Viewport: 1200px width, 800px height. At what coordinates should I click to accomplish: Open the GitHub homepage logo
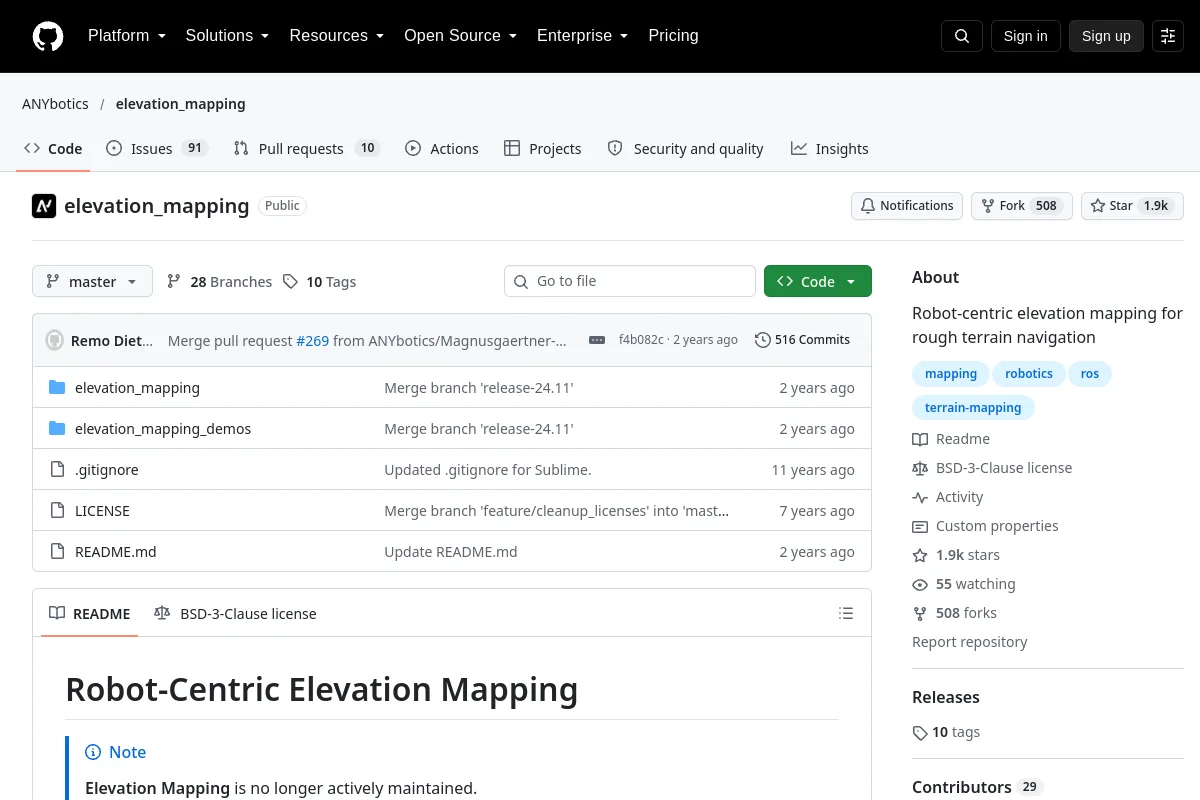click(47, 36)
